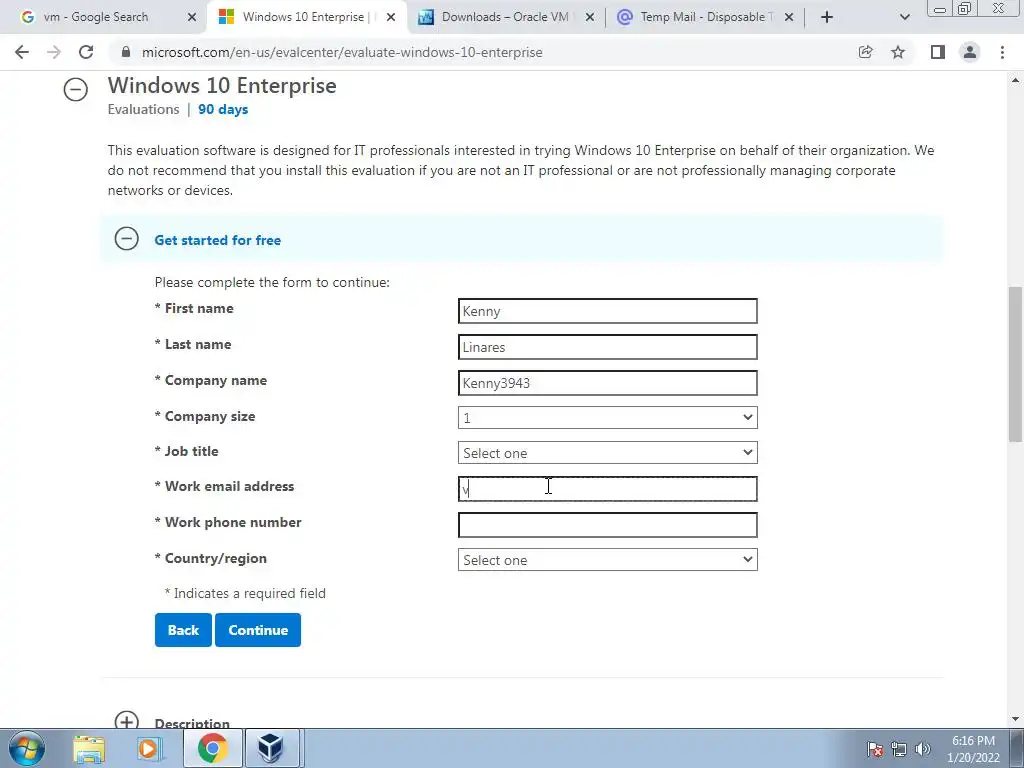Expand the Description section
Viewport: 1024px width, 768px height.
point(126,720)
